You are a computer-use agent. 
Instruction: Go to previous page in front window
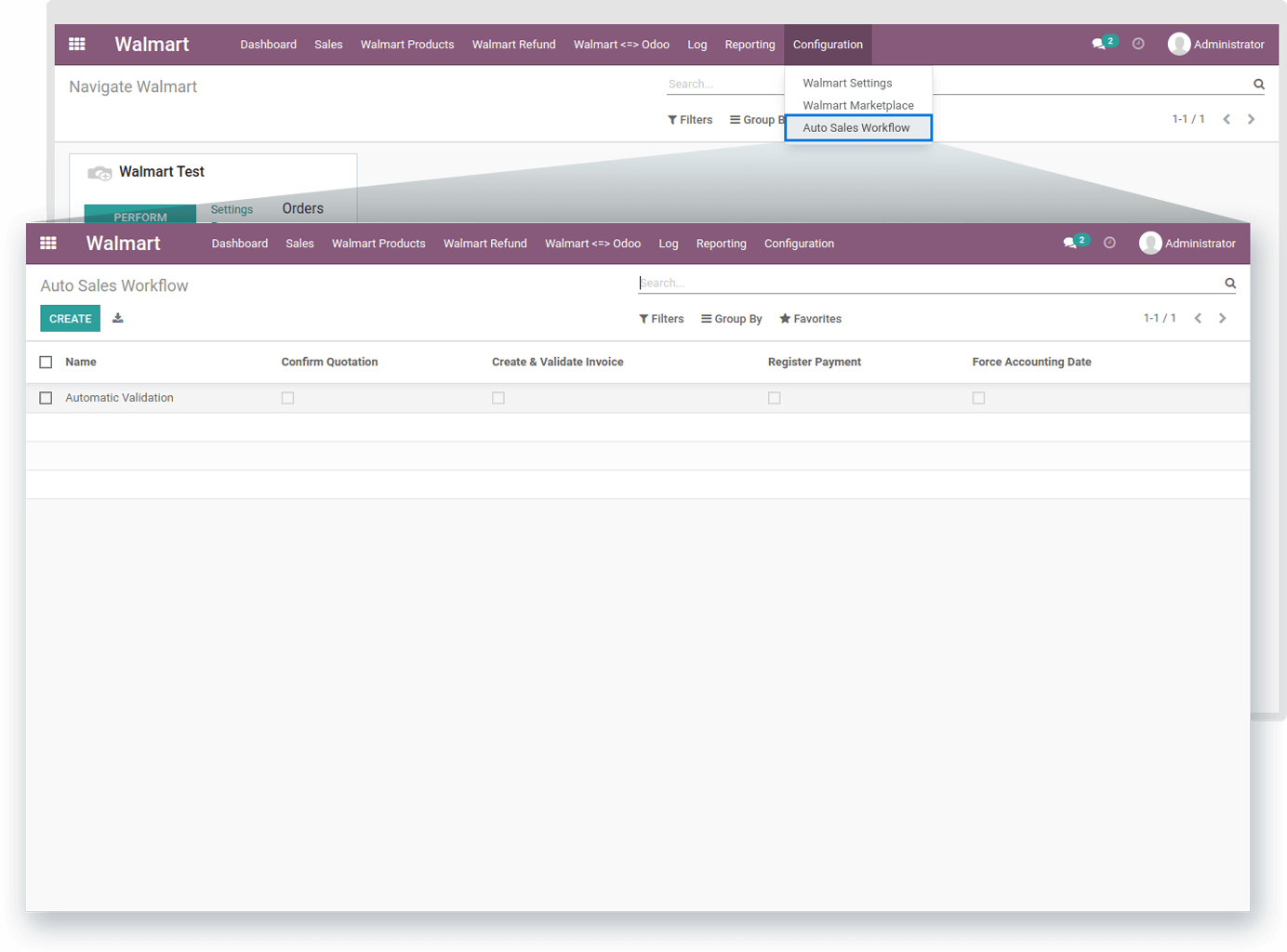pos(1198,318)
